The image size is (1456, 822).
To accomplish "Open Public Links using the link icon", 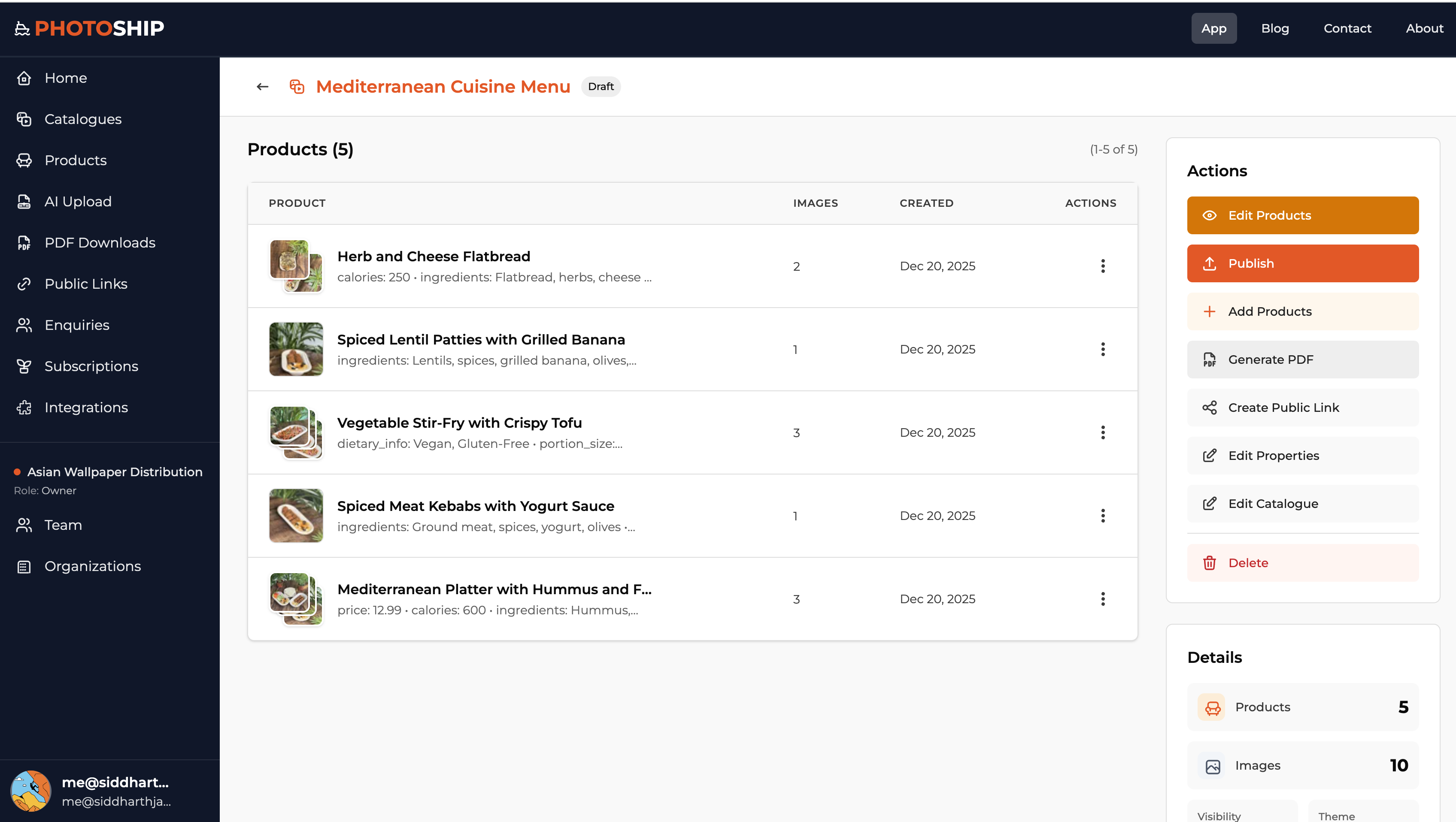I will click(24, 284).
